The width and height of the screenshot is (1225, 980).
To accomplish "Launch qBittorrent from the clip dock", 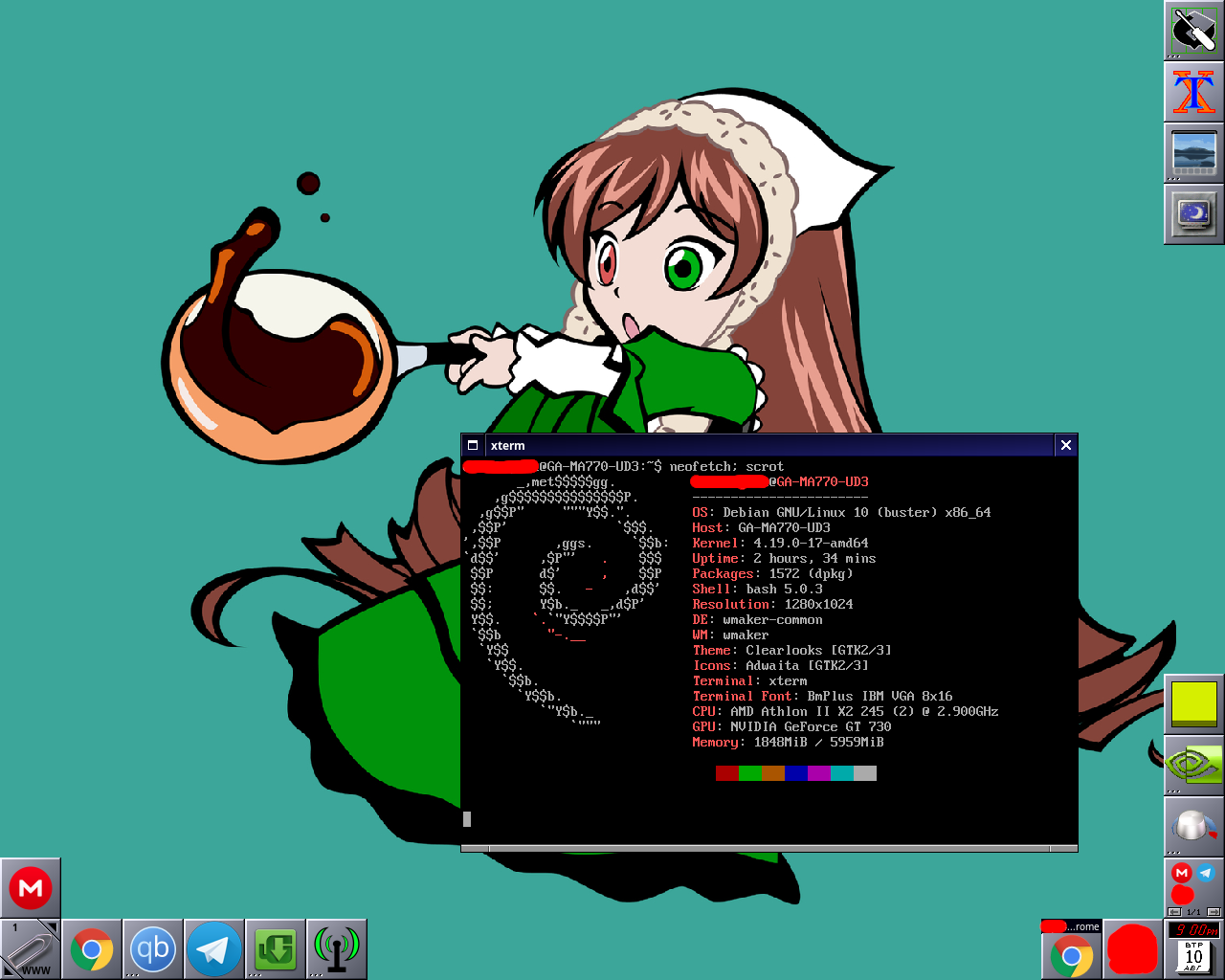I will tap(153, 949).
